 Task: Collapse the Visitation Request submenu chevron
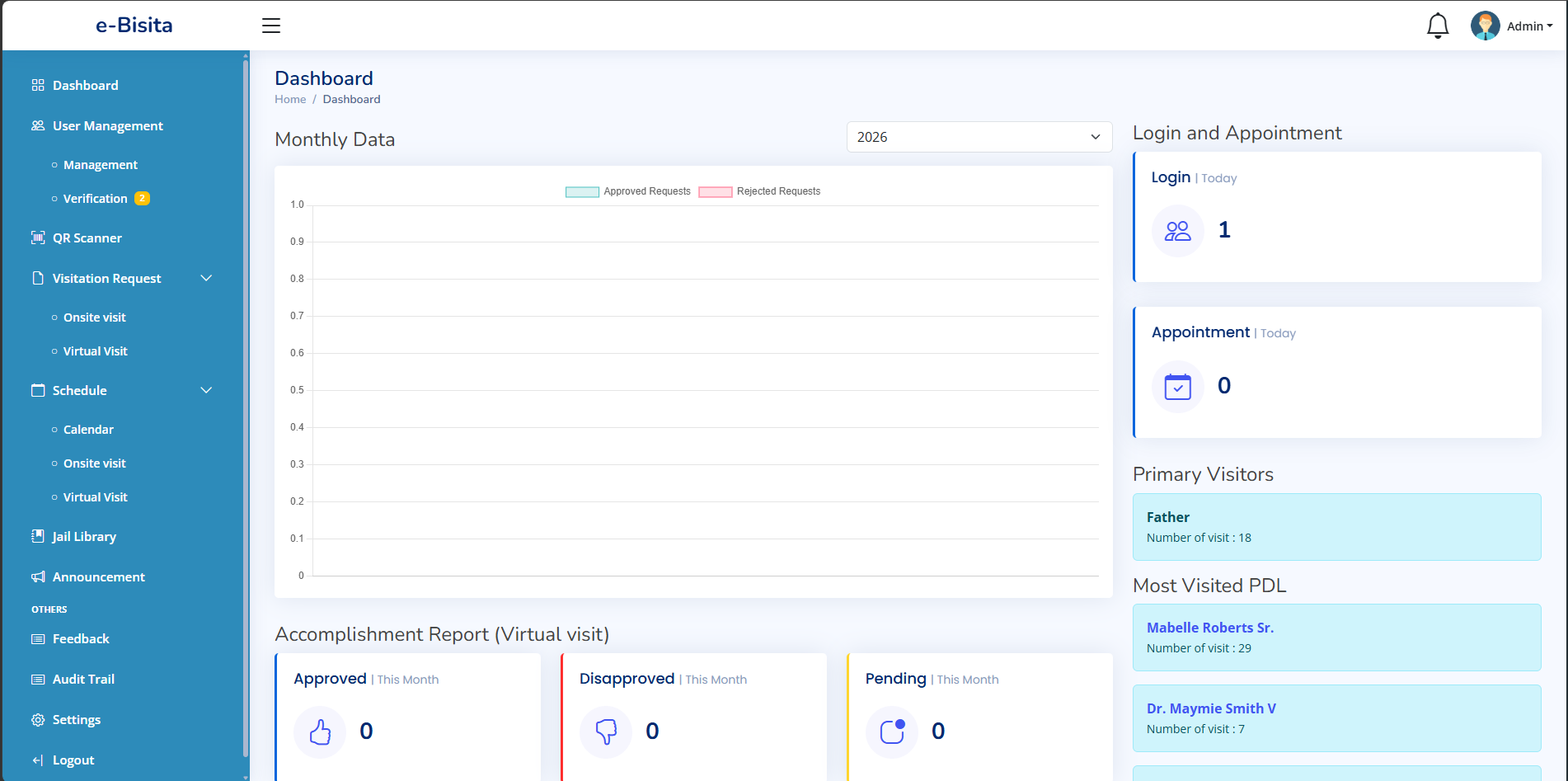(x=206, y=278)
